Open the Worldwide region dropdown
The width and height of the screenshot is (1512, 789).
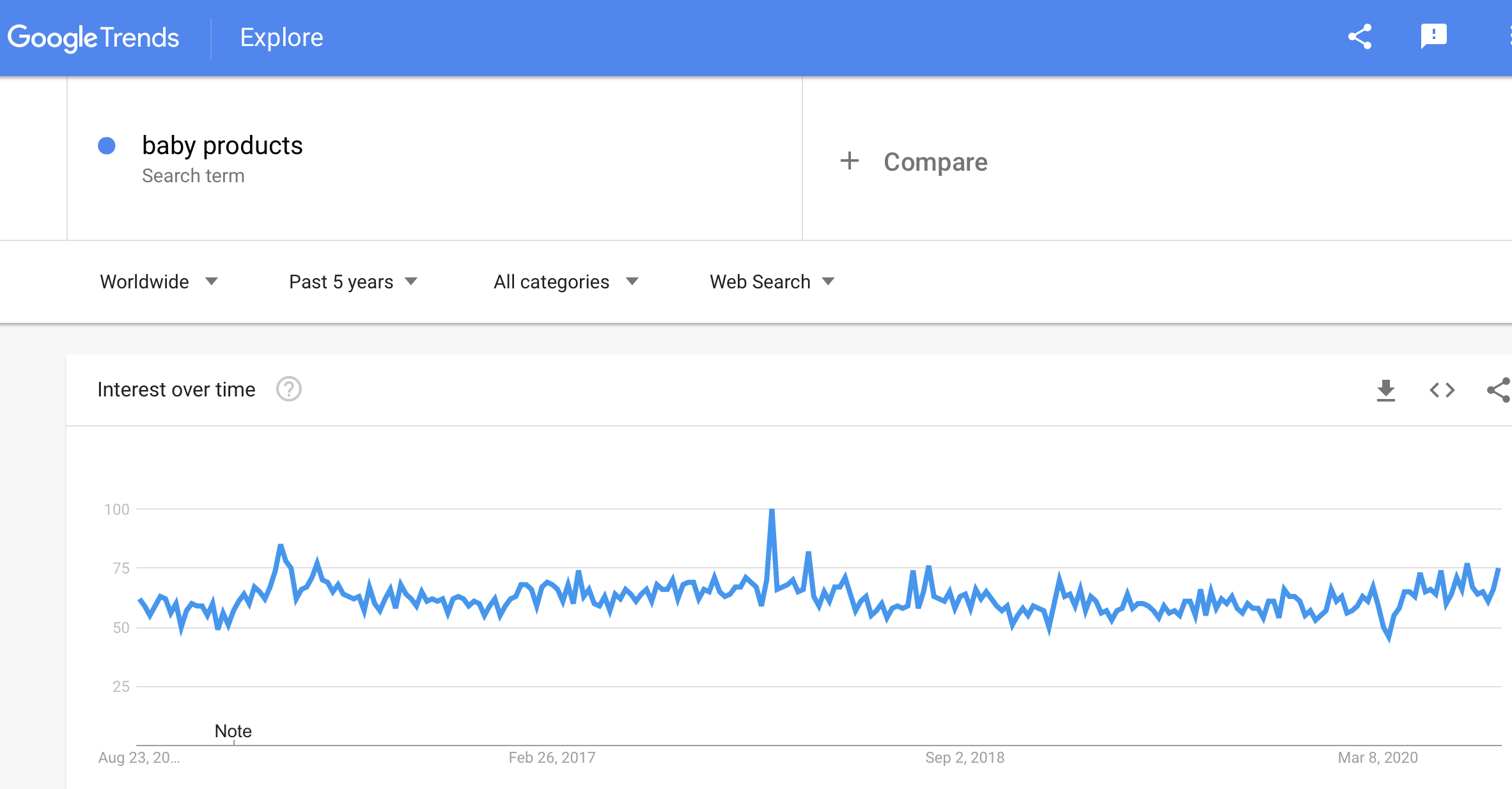click(x=159, y=282)
